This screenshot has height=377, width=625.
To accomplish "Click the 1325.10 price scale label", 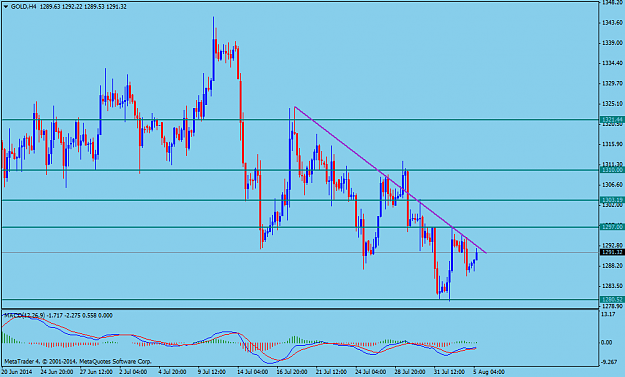I will pos(613,104).
